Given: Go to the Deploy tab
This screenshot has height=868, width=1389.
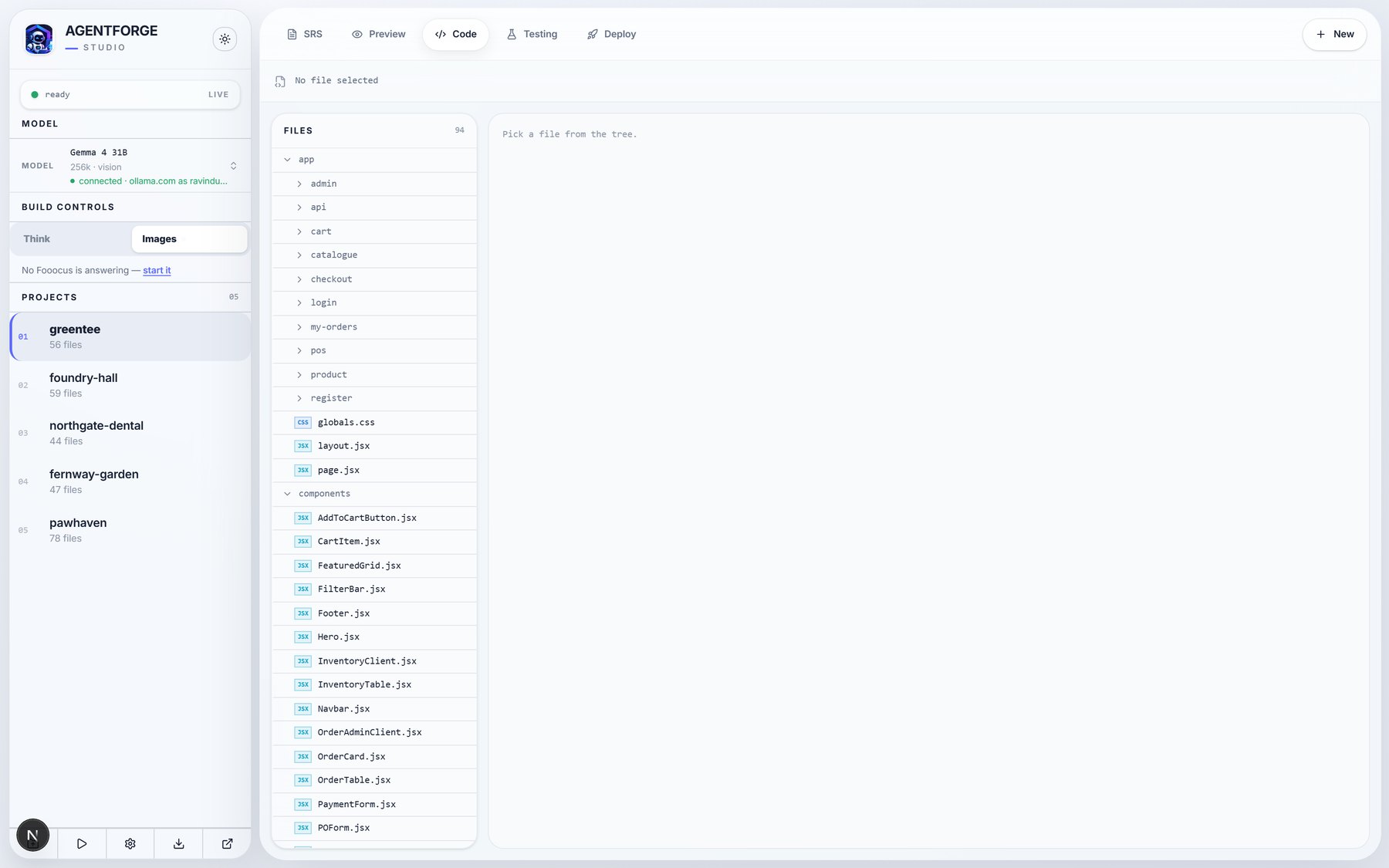Looking at the screenshot, I should pyautogui.click(x=612, y=34).
